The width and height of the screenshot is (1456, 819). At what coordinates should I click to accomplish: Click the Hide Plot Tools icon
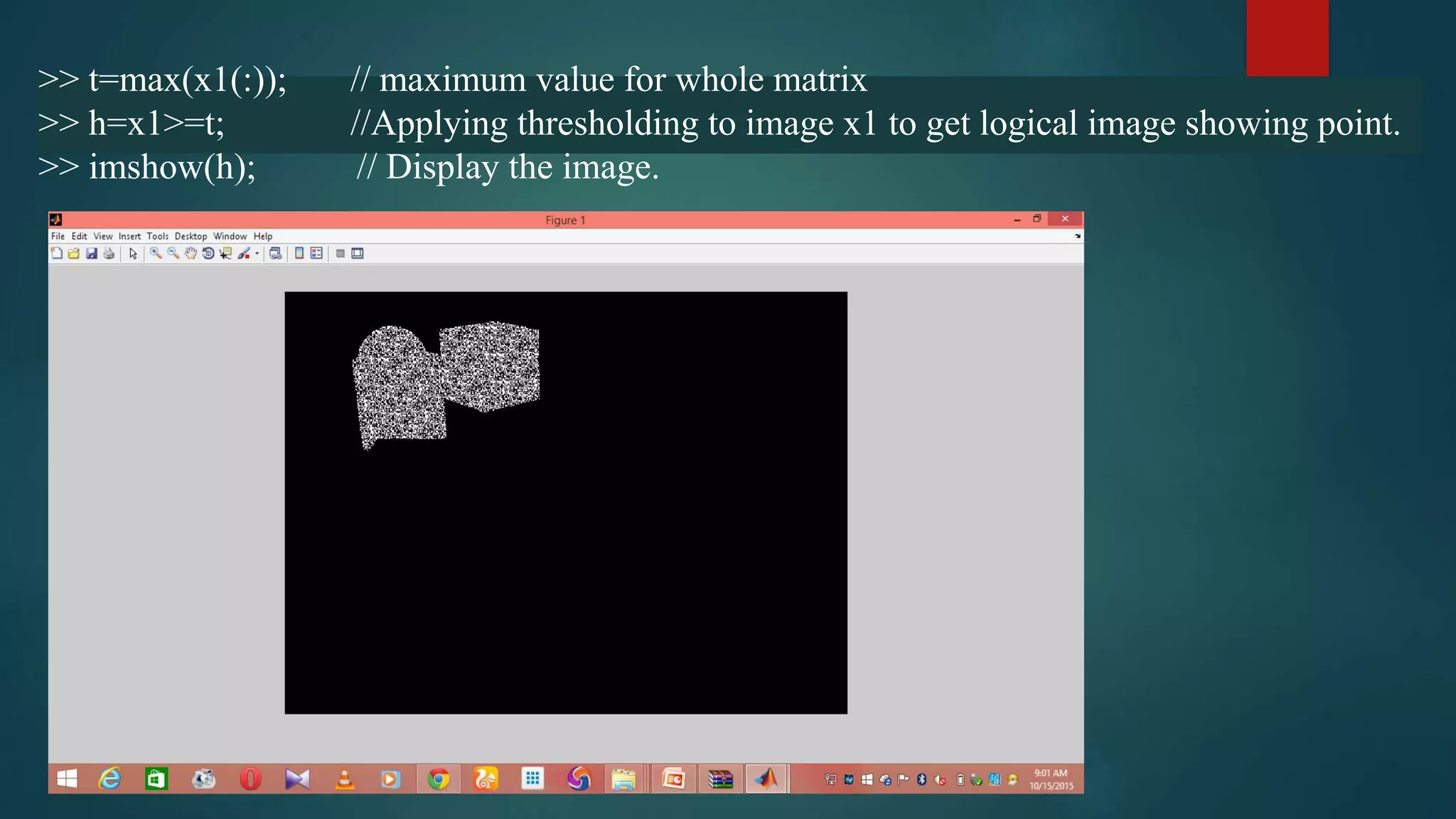pos(341,253)
